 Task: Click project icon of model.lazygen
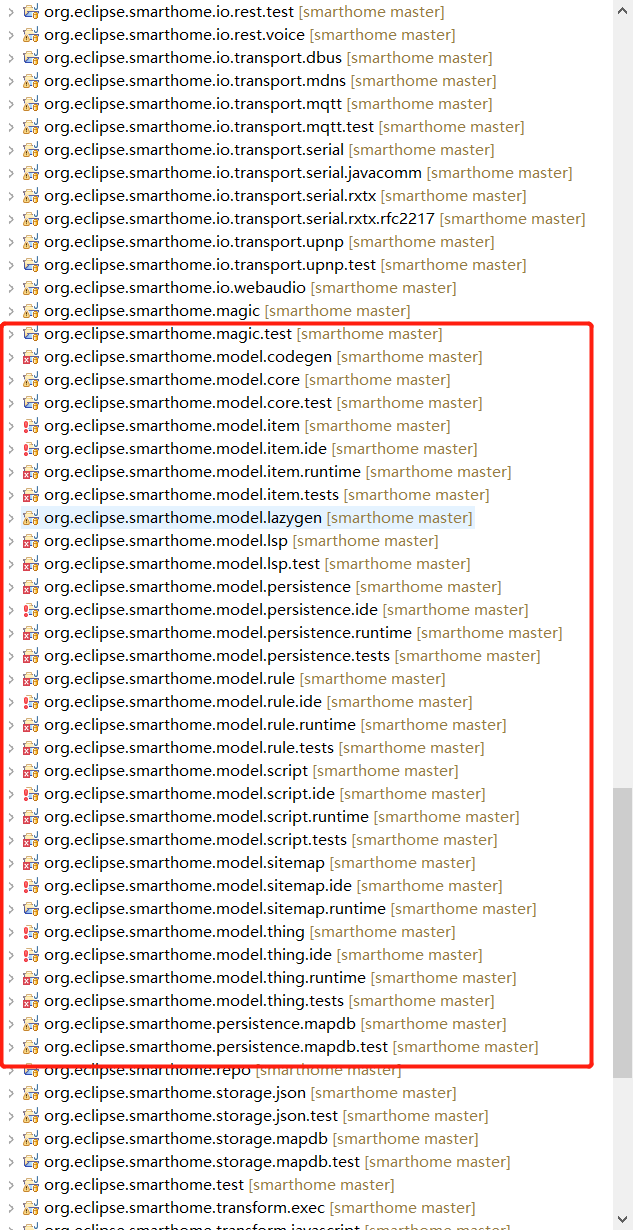point(31,518)
